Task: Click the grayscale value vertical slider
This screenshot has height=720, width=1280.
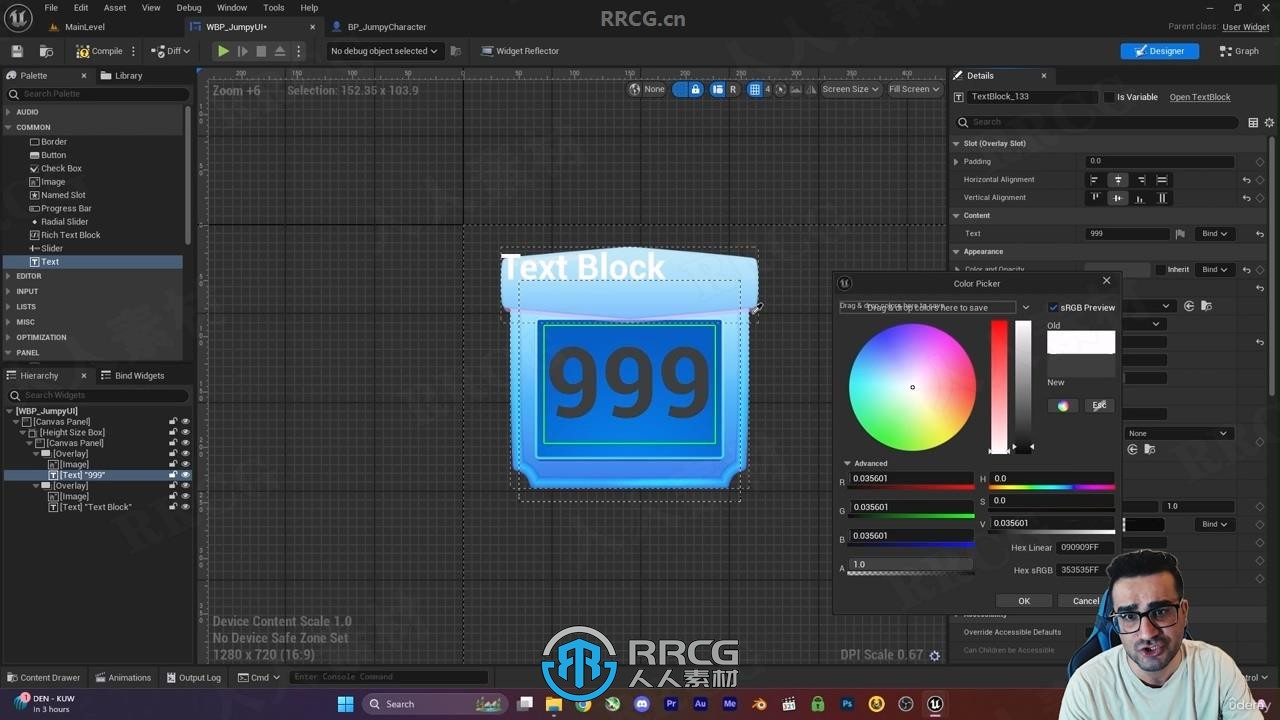Action: (x=1023, y=387)
